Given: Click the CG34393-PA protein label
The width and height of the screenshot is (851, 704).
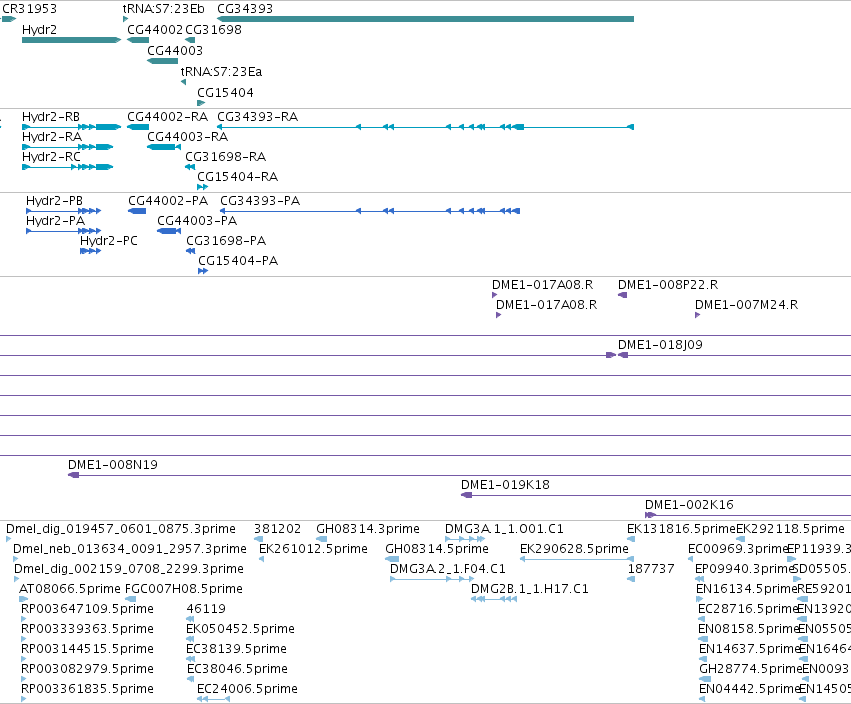Looking at the screenshot, I should pos(260,201).
